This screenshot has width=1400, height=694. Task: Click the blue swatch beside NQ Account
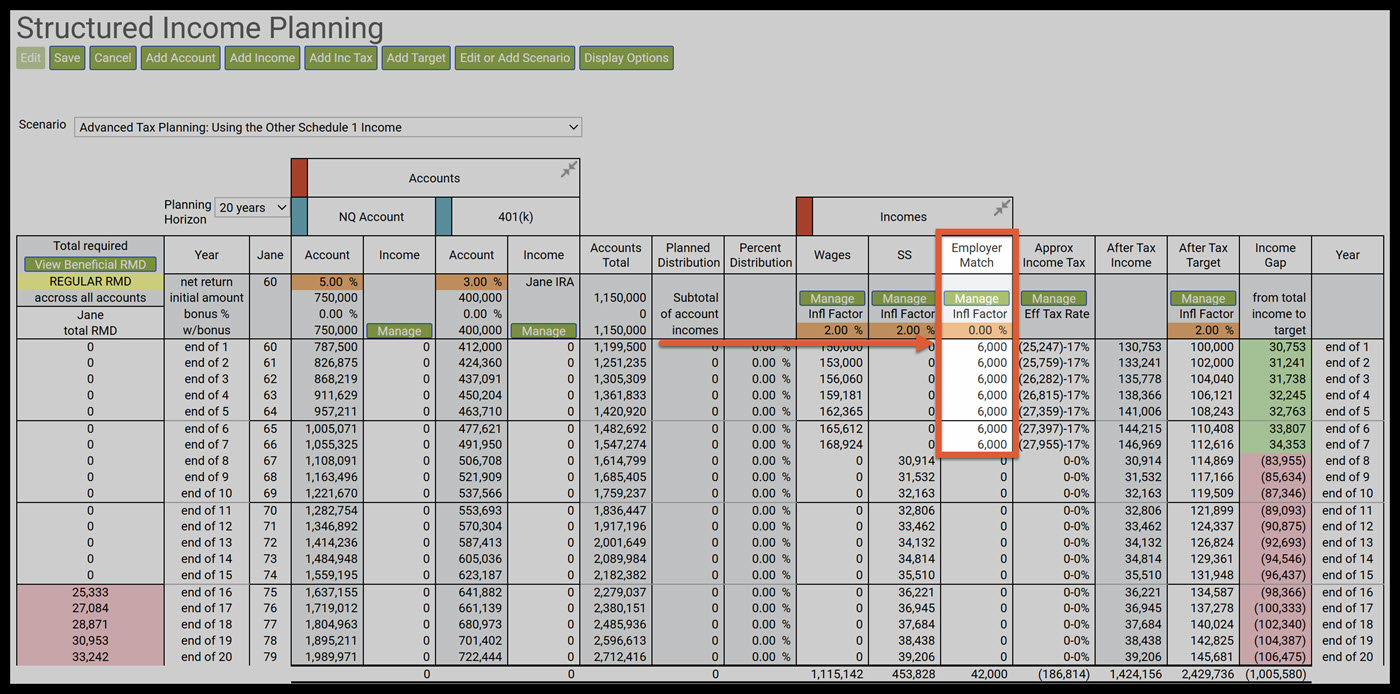[299, 216]
